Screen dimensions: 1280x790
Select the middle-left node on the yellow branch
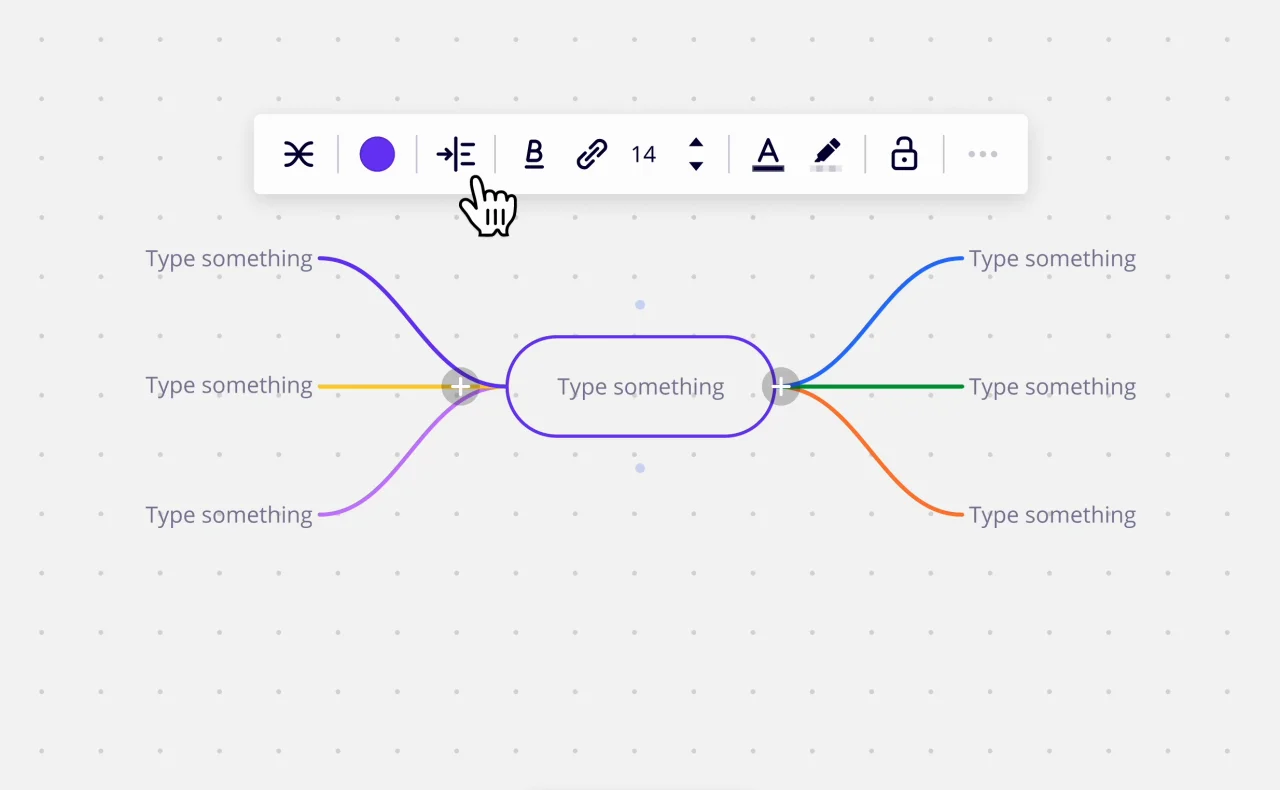tap(229, 386)
